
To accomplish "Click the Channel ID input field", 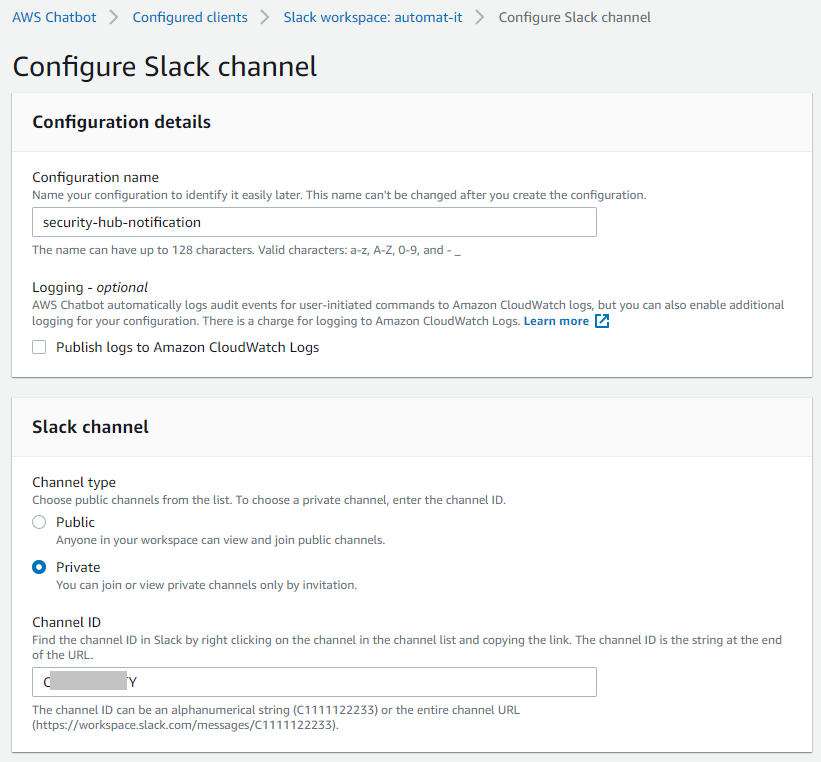I will coord(314,682).
